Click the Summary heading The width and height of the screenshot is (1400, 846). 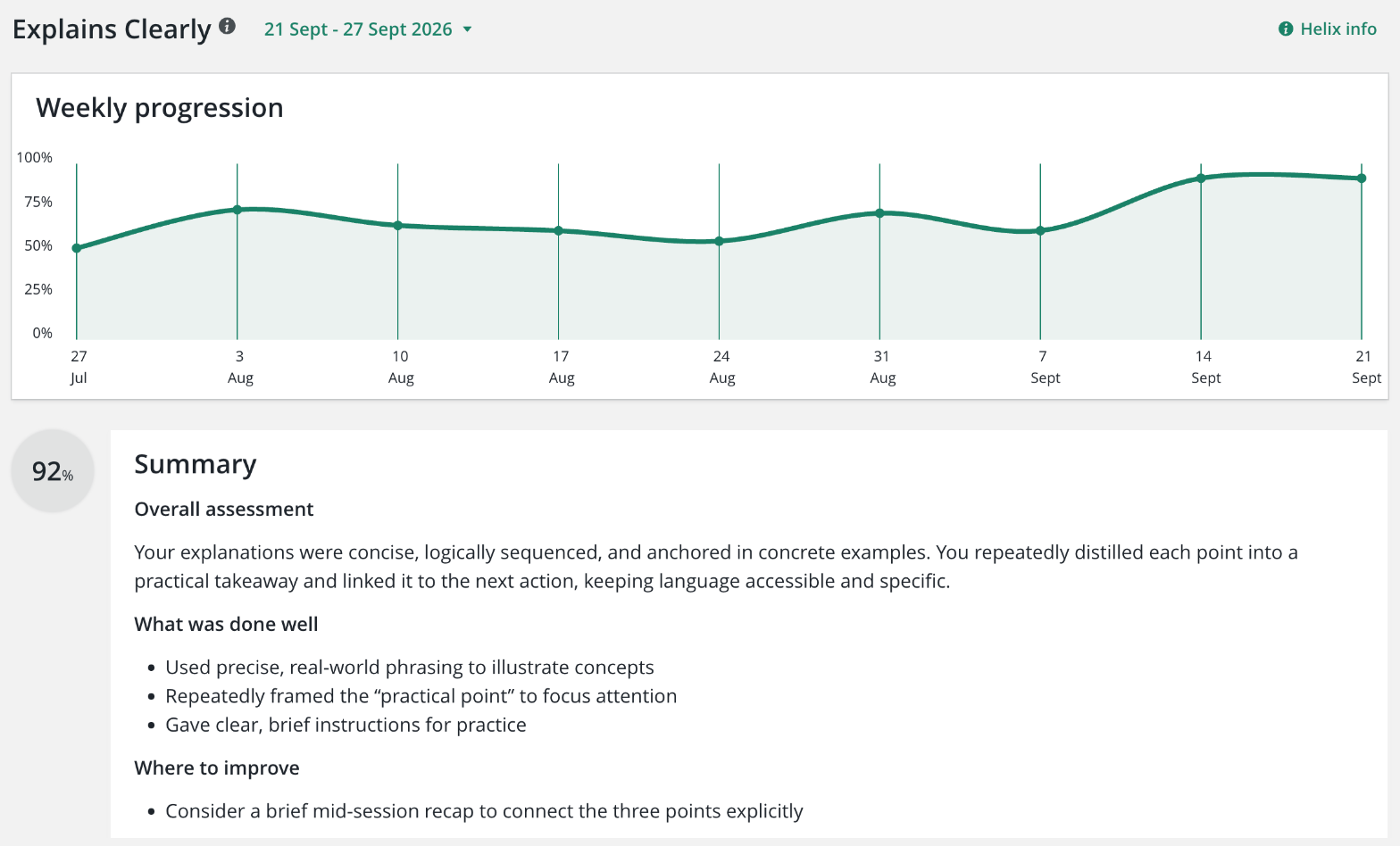click(x=196, y=464)
